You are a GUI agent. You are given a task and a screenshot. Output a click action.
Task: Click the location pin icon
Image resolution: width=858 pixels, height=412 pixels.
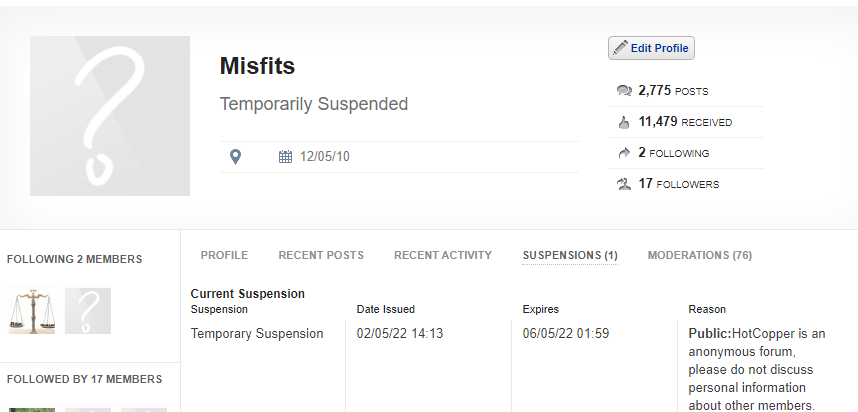click(x=235, y=157)
